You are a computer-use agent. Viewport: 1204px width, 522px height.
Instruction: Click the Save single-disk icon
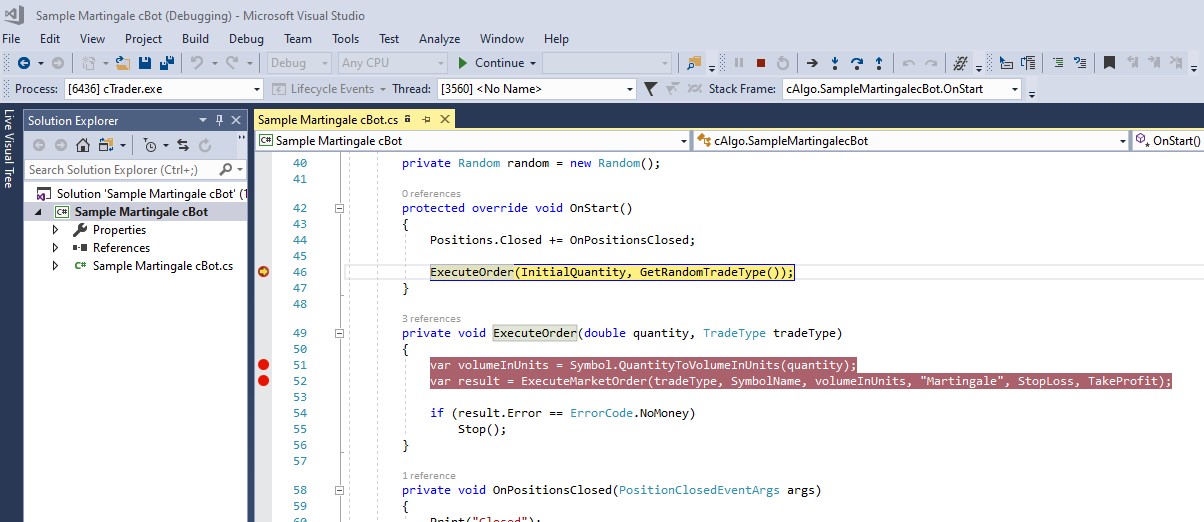point(144,63)
